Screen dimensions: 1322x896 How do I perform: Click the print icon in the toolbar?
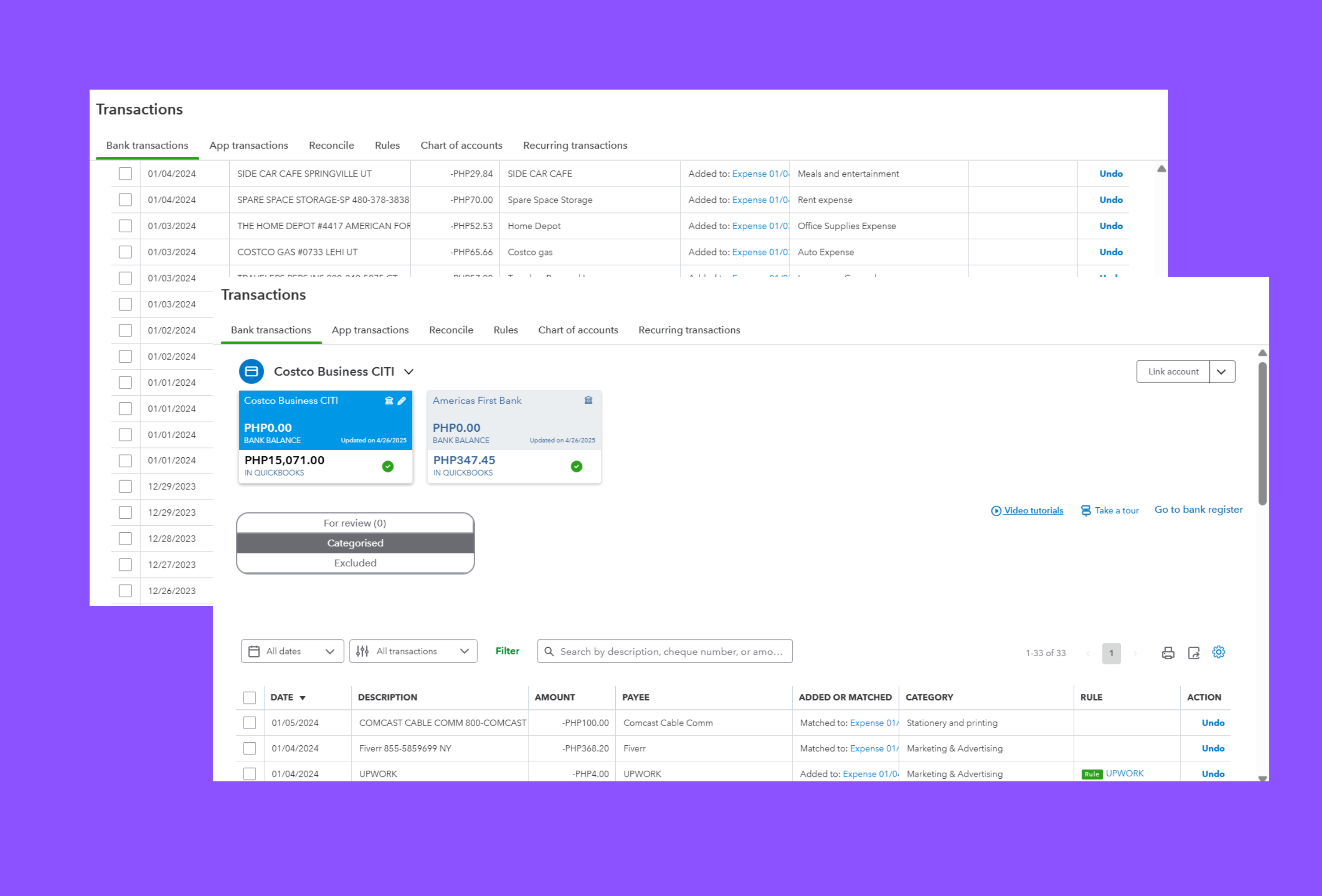[x=1167, y=653]
